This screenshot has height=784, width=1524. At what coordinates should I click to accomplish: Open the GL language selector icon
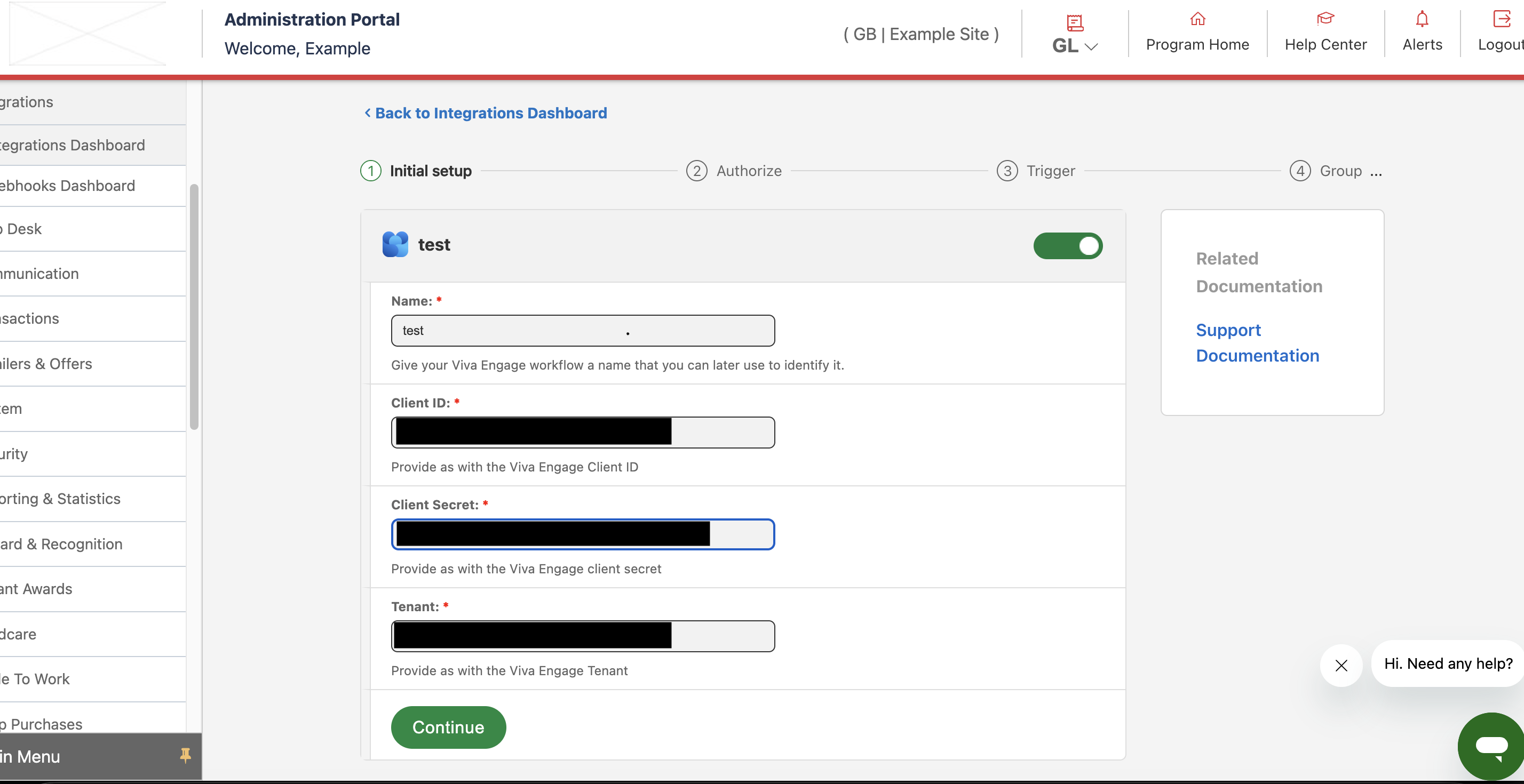[1074, 22]
